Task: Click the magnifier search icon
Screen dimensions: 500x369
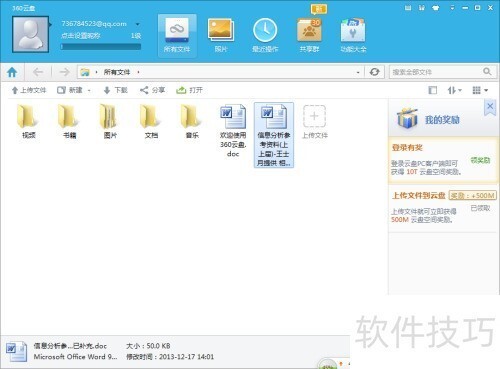Action: pos(487,72)
